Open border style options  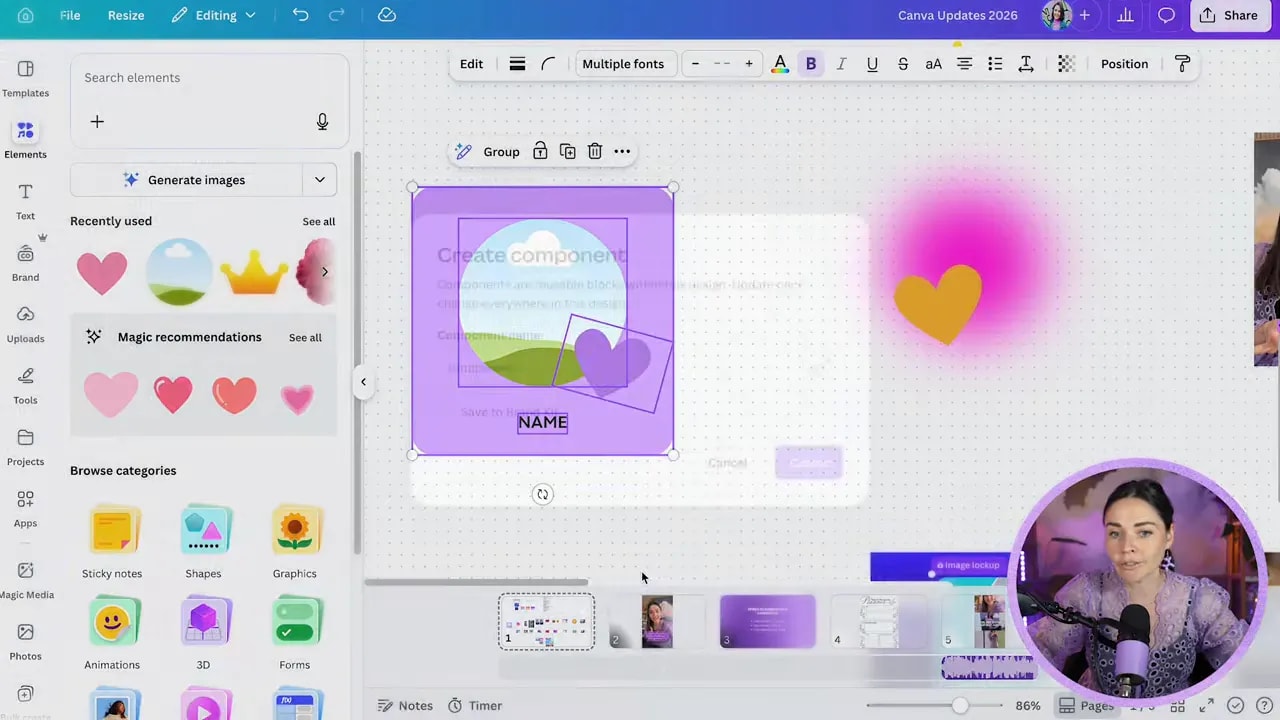coord(517,64)
